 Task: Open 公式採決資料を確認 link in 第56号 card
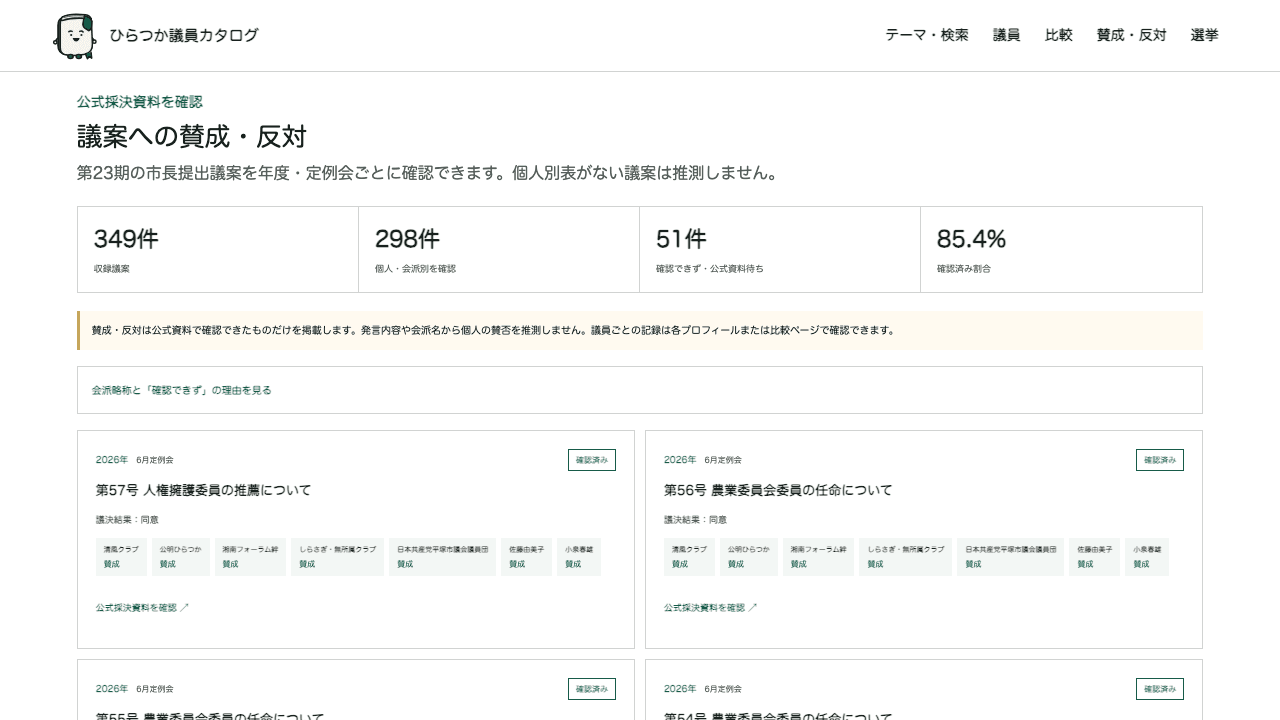click(x=710, y=607)
